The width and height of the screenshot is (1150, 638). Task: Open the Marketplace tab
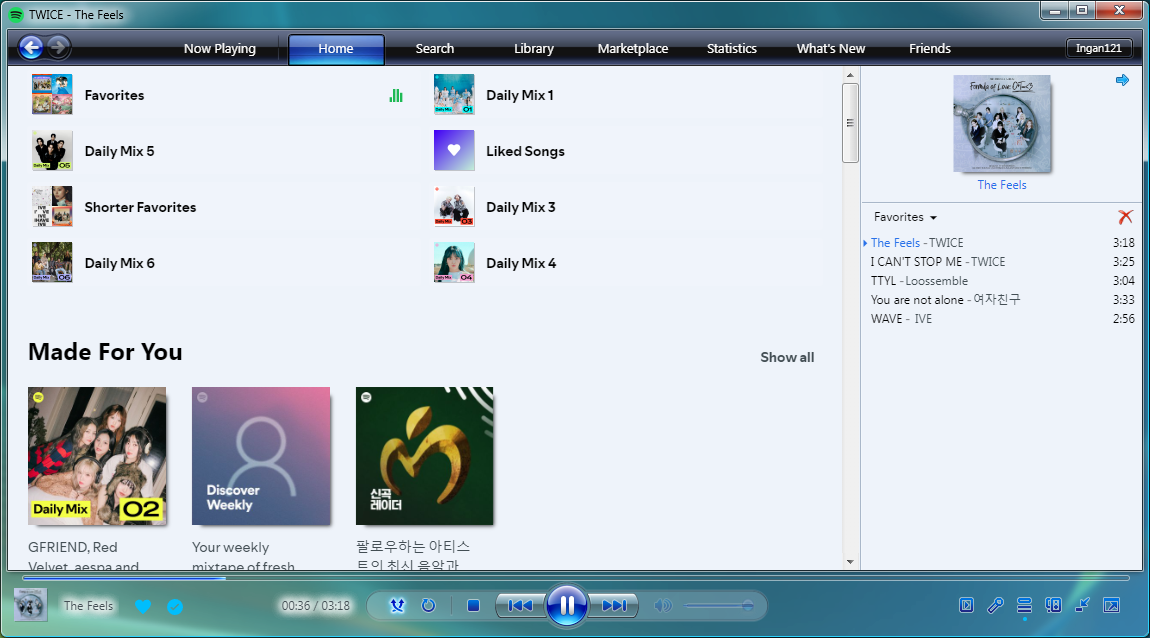633,48
